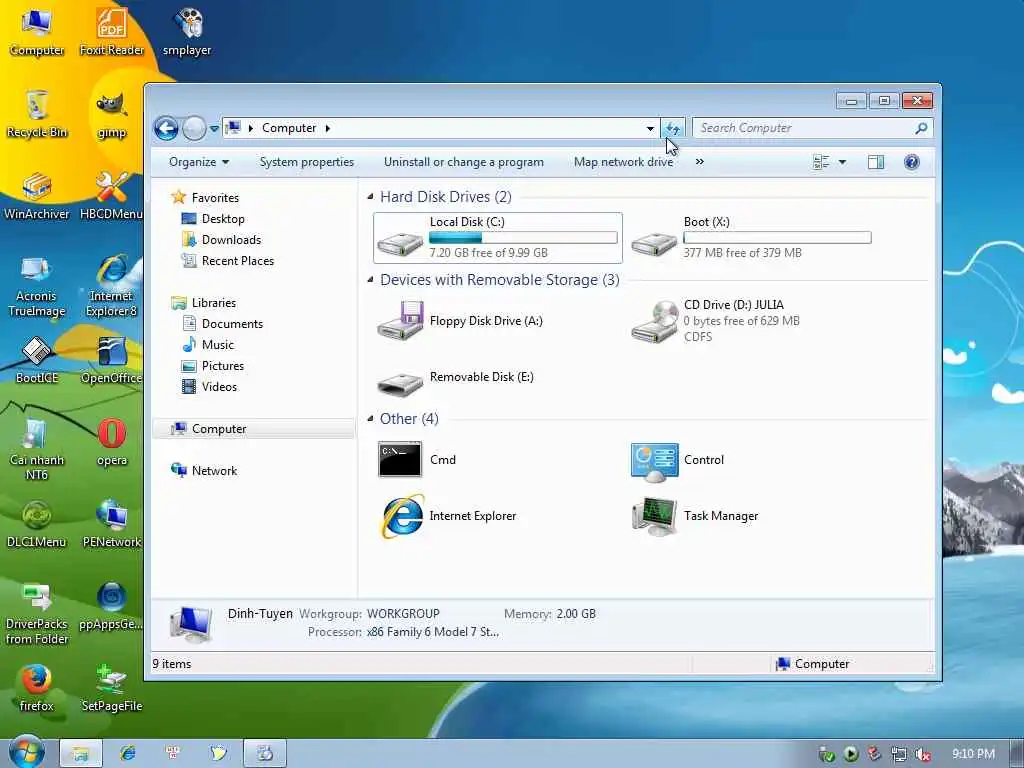Select Libraries in navigation pane
Image resolution: width=1024 pixels, height=768 pixels.
214,303
